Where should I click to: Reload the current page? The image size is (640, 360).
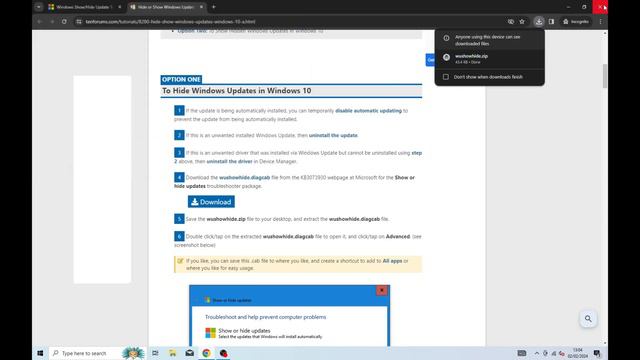pos(64,22)
